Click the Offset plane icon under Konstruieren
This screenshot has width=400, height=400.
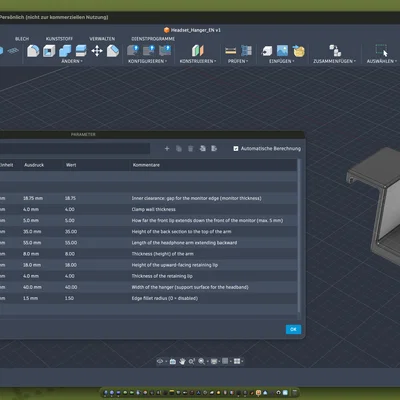[x=197, y=51]
